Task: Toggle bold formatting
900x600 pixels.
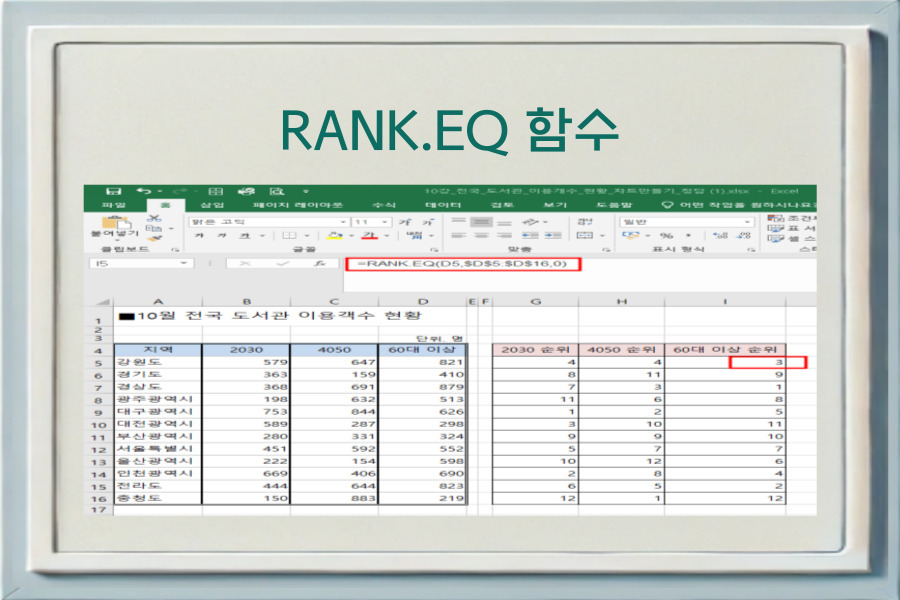Action: tap(199, 235)
